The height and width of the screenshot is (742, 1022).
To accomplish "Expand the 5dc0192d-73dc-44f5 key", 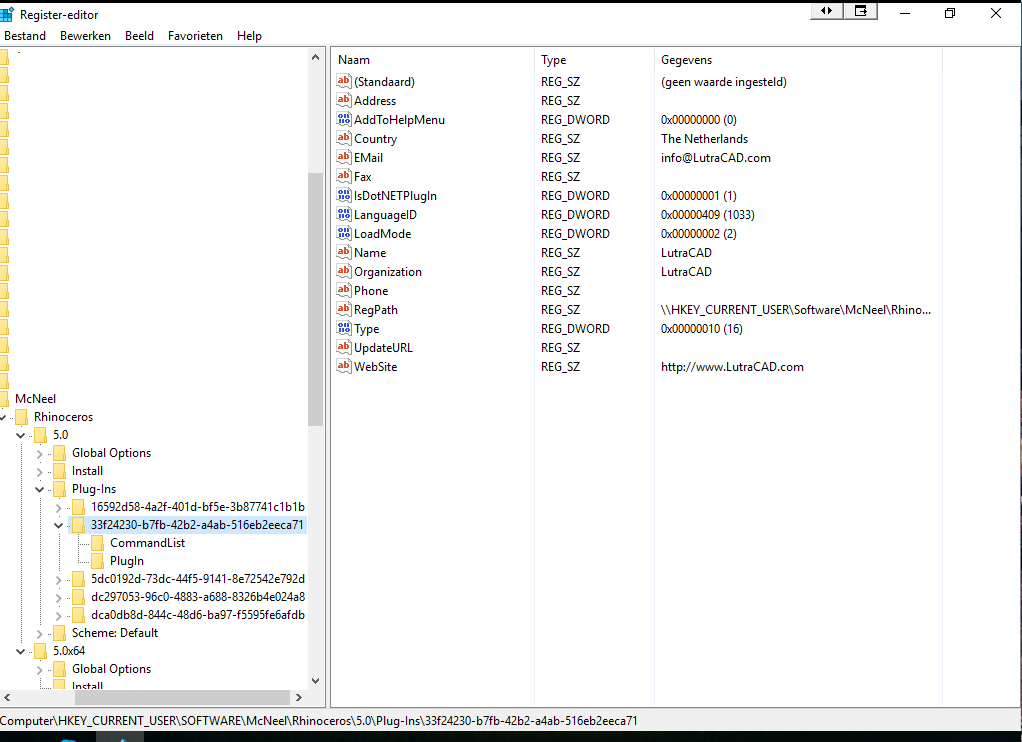I will tap(59, 579).
